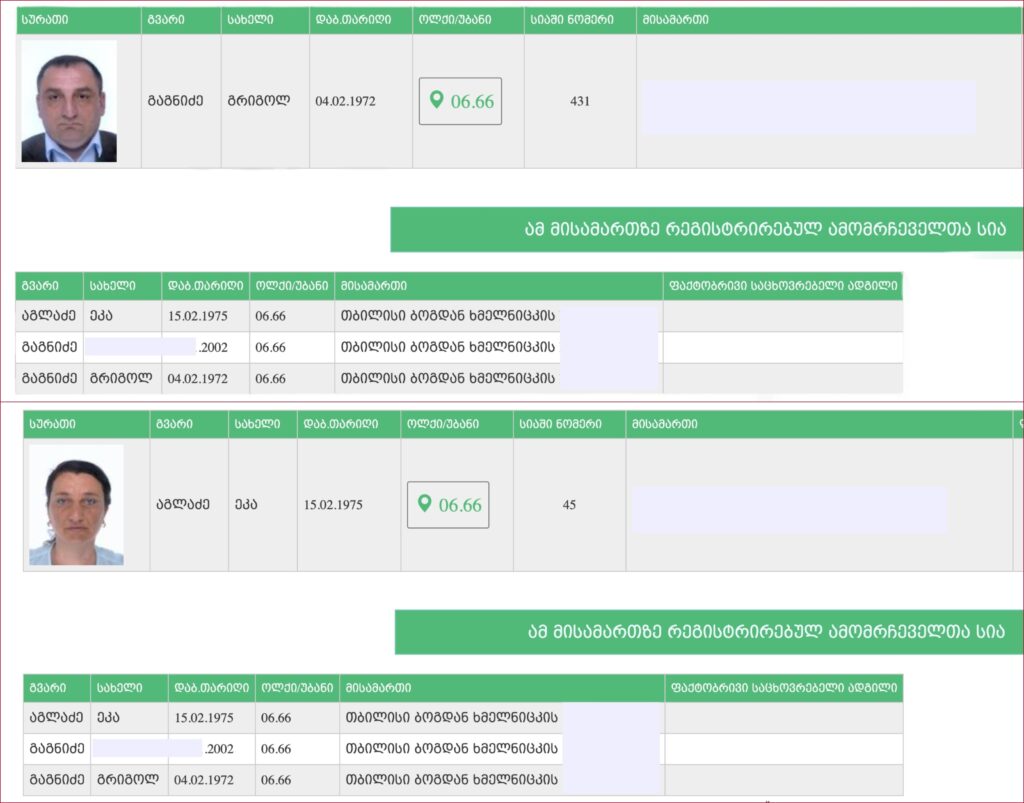The height and width of the screenshot is (803, 1024).
Task: Select the გაგნიძე .2002 row in the table under record 45
Action: [463, 749]
